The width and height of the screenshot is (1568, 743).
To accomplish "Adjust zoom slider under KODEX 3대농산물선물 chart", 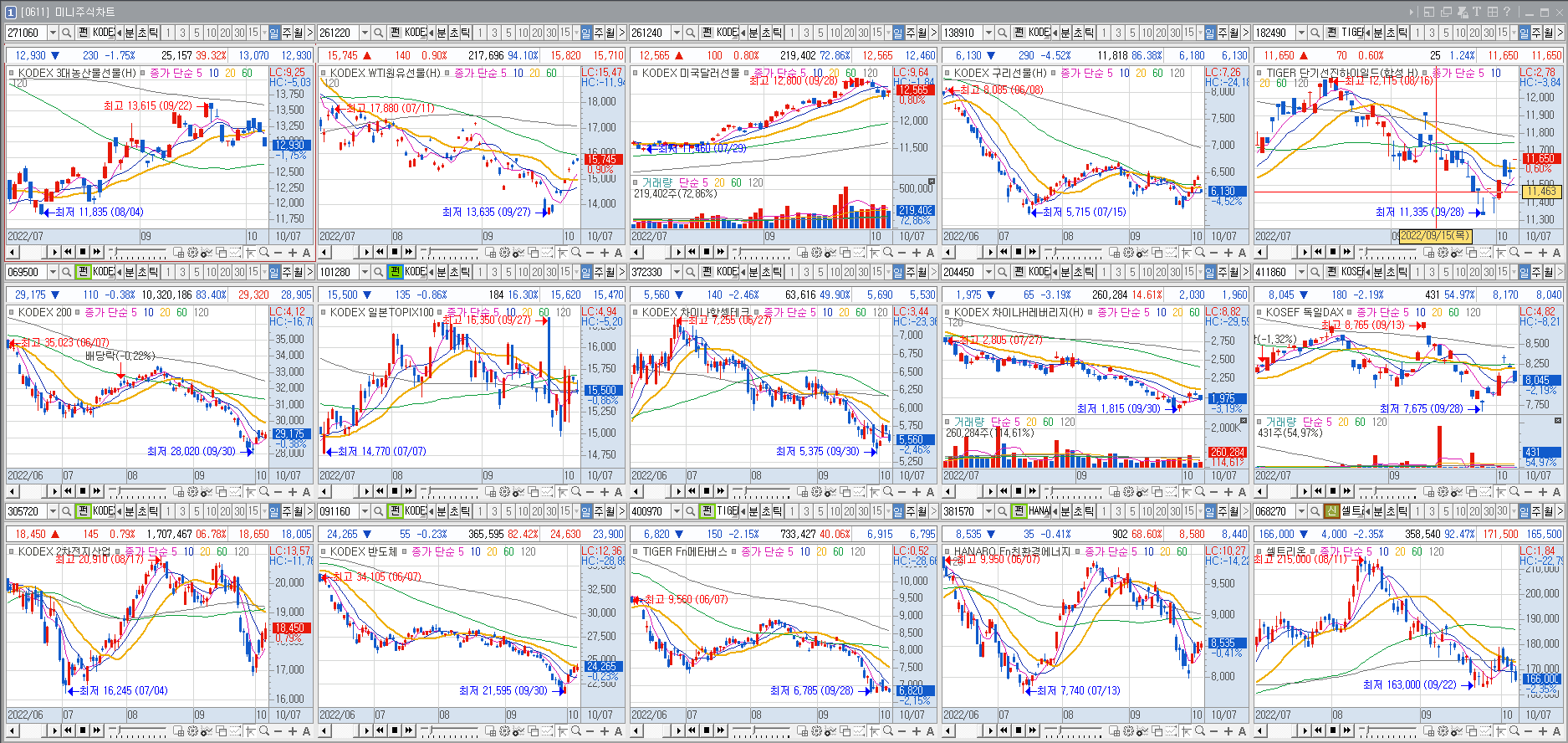I will pos(138,252).
